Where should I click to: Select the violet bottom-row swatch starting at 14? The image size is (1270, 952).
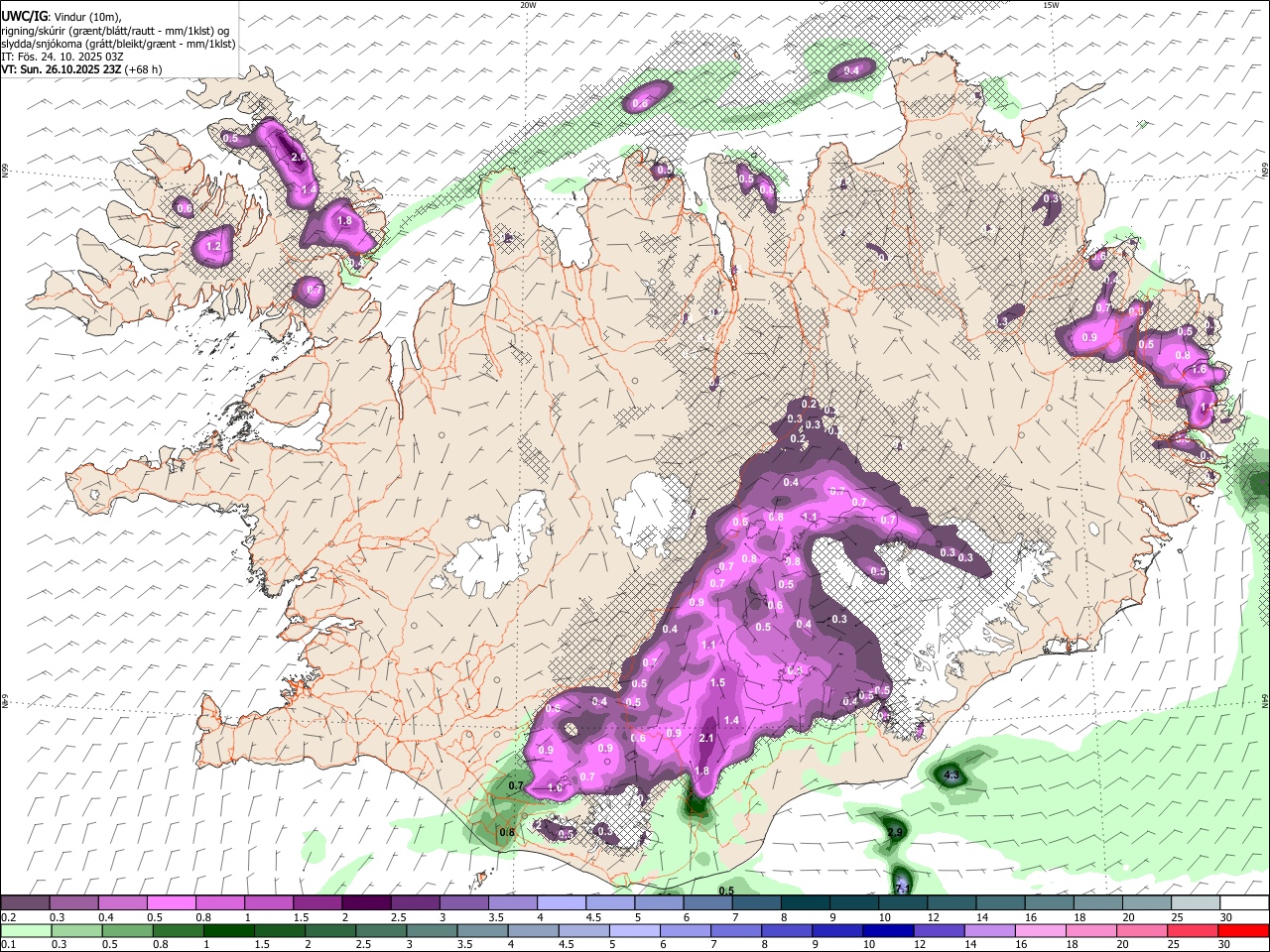click(x=989, y=930)
